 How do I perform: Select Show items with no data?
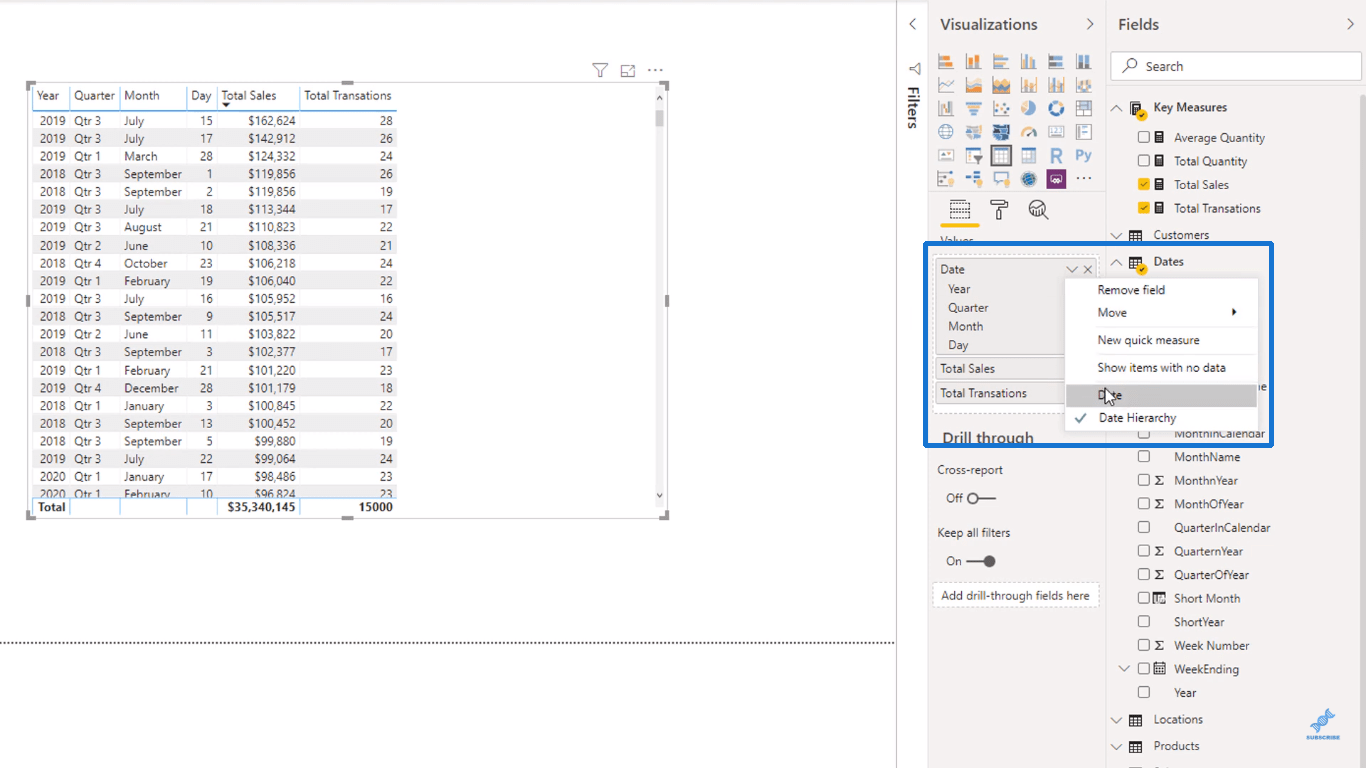tap(1161, 368)
